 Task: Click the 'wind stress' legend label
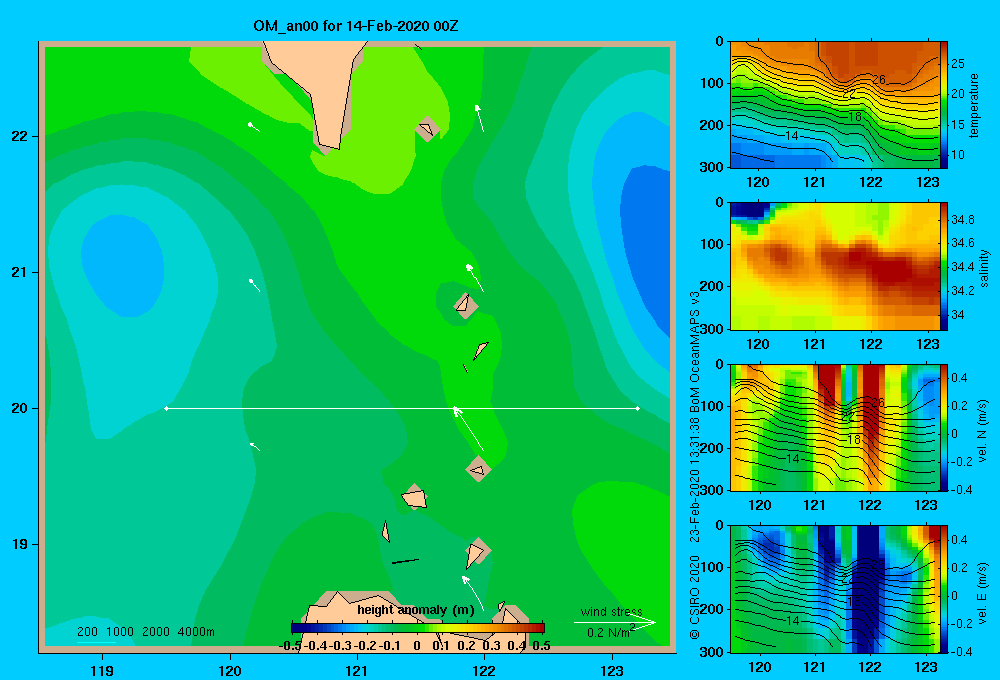(x=612, y=611)
